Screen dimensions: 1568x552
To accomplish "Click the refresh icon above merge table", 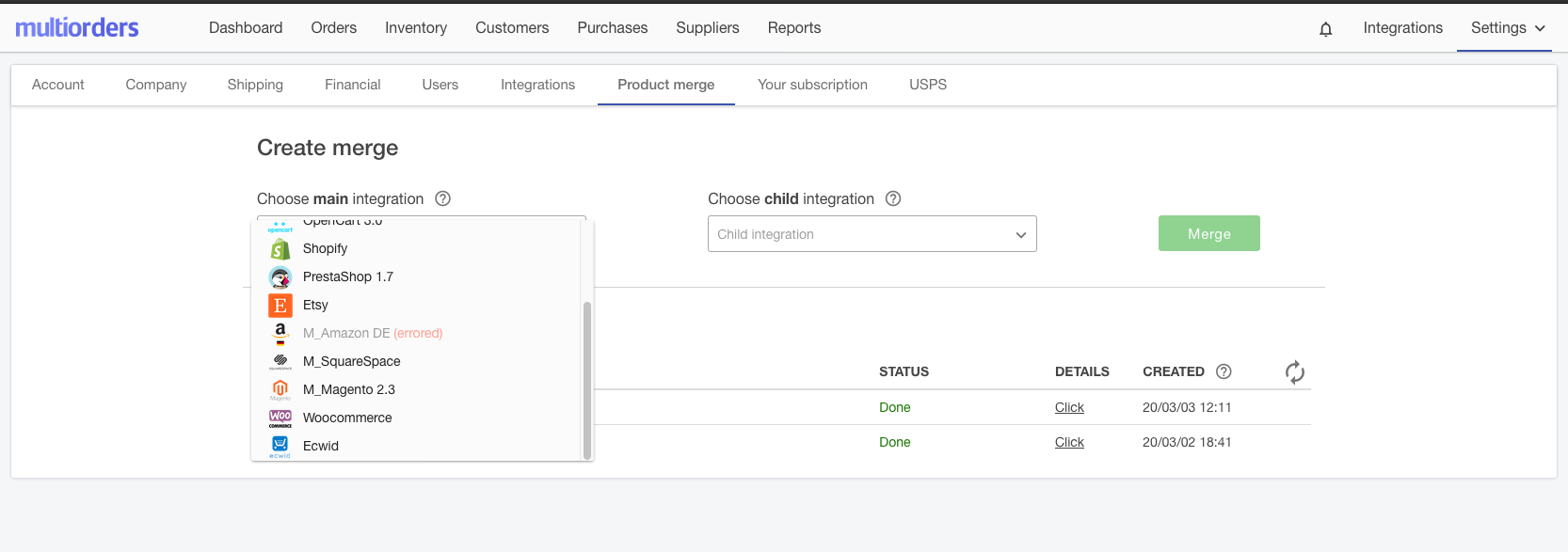I will tap(1294, 372).
